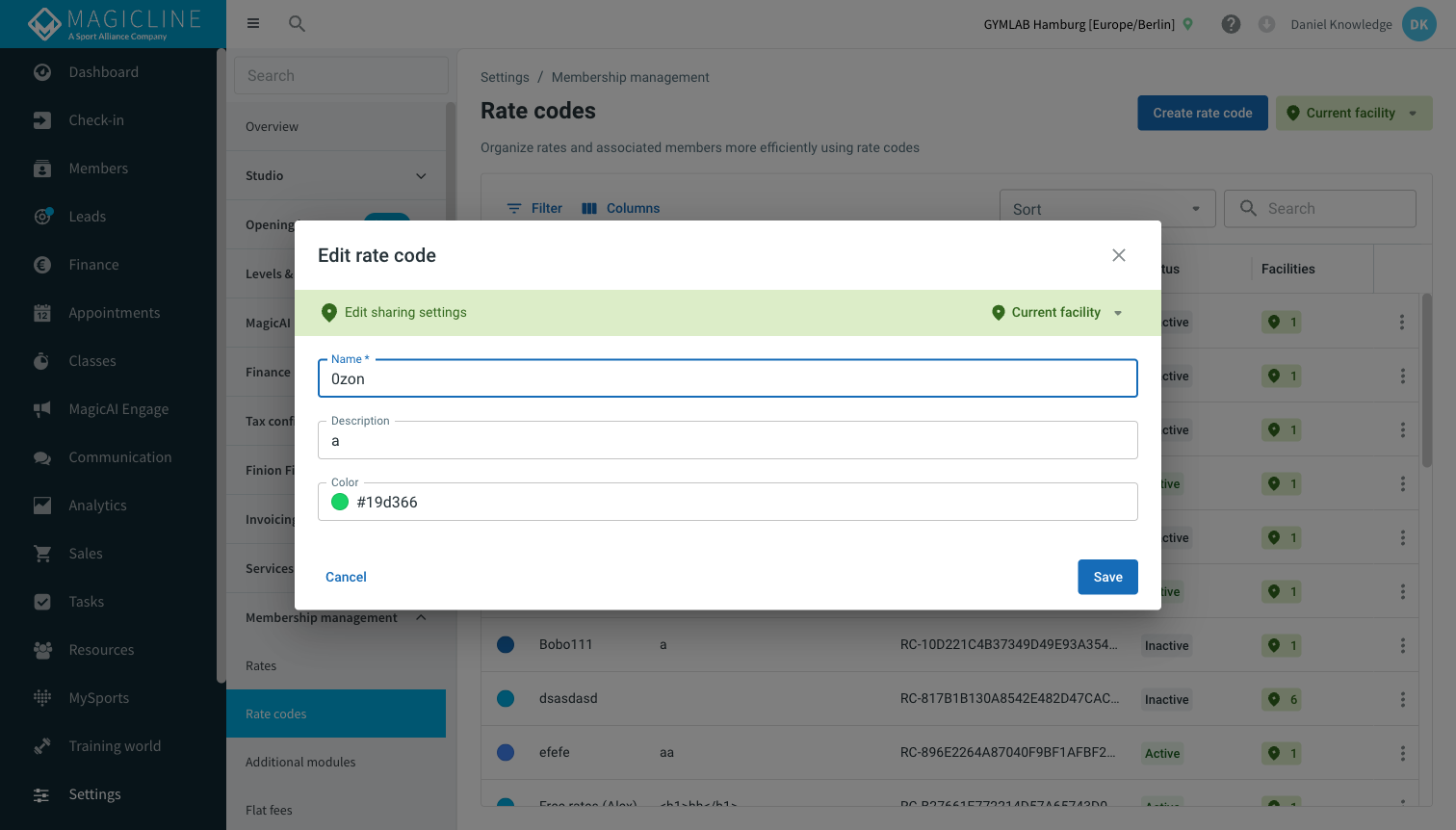Viewport: 1456px width, 830px height.
Task: Open the Finance euro icon in the sidebar
Action: 42,265
